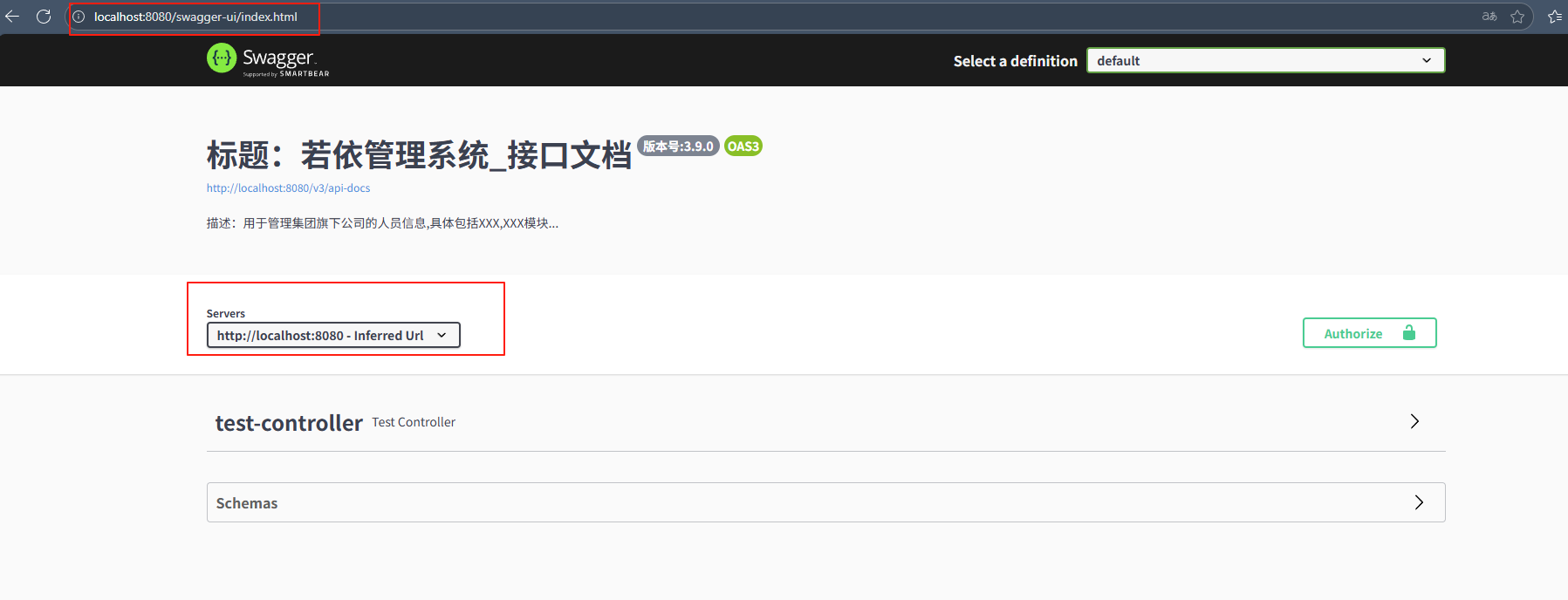
Task: Click the version 3.9.0 badge
Action: pos(678,146)
